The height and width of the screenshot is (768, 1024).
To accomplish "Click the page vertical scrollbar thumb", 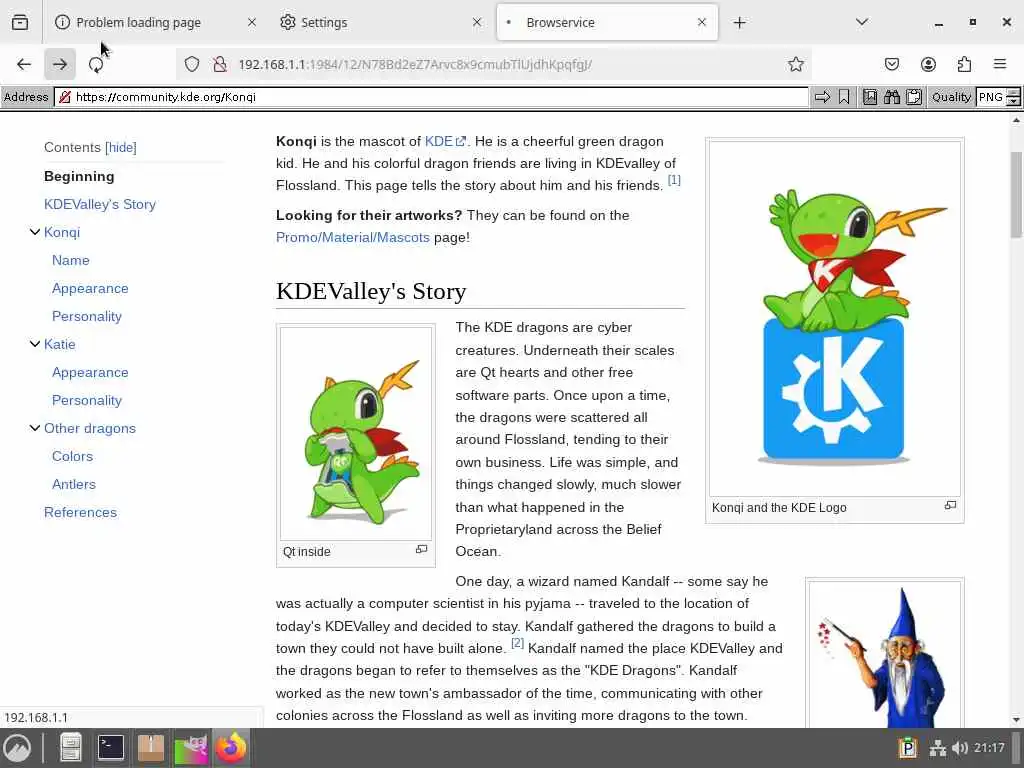I will (1016, 195).
